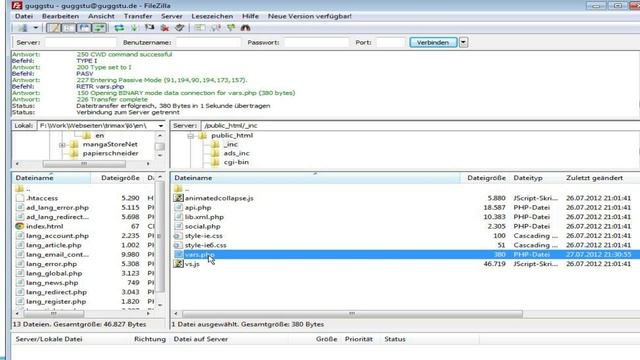The image size is (640, 360).
Task: Click server file list horizontal scrollbar
Action: click(x=352, y=314)
